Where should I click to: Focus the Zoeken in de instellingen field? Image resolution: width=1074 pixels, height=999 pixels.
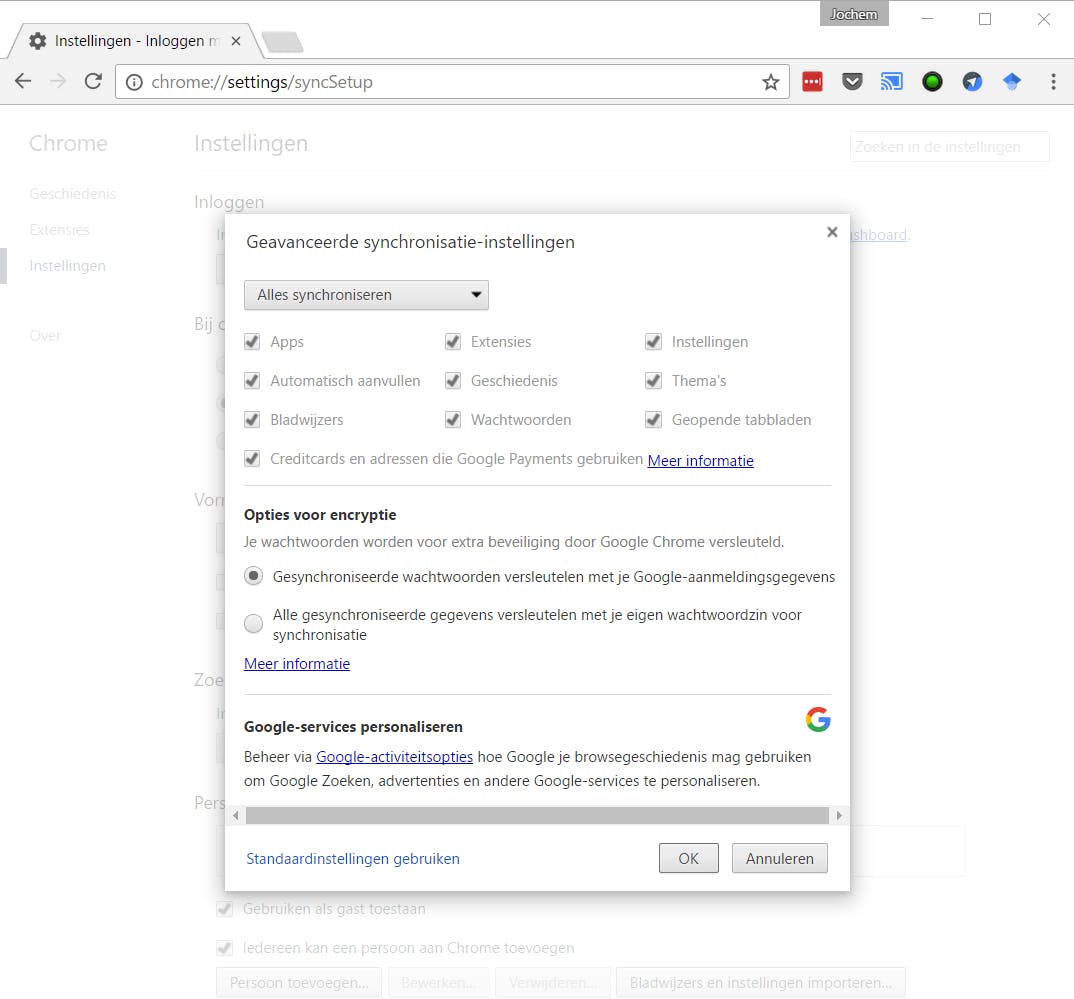[949, 147]
